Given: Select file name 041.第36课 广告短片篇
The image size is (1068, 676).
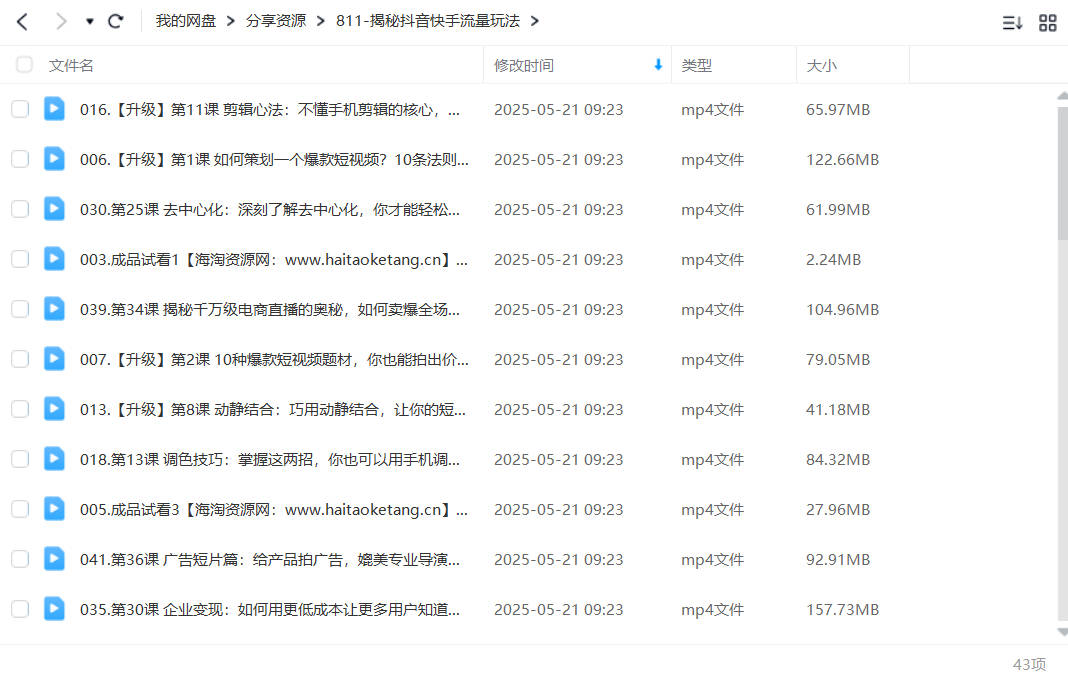Looking at the screenshot, I should pyautogui.click(x=270, y=559).
